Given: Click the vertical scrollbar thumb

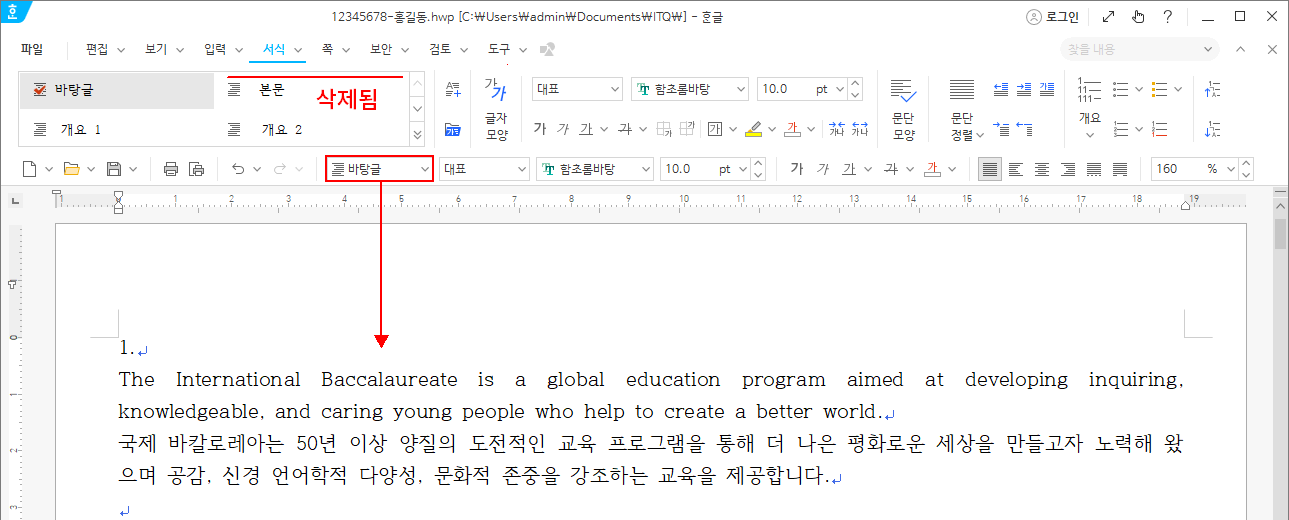Looking at the screenshot, I should (x=1280, y=233).
